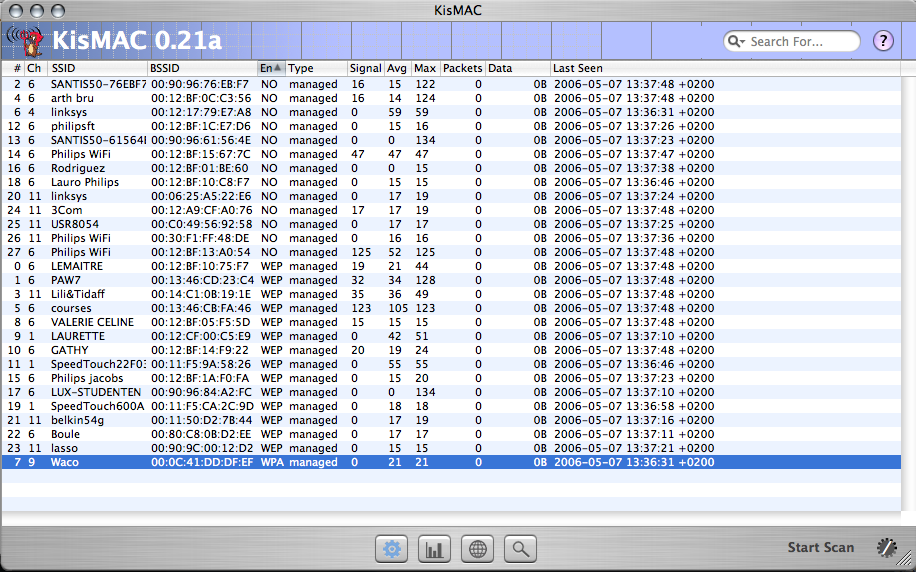Toggle sort order on the Enc column header
Viewport: 916px width, 572px height.
[271, 68]
